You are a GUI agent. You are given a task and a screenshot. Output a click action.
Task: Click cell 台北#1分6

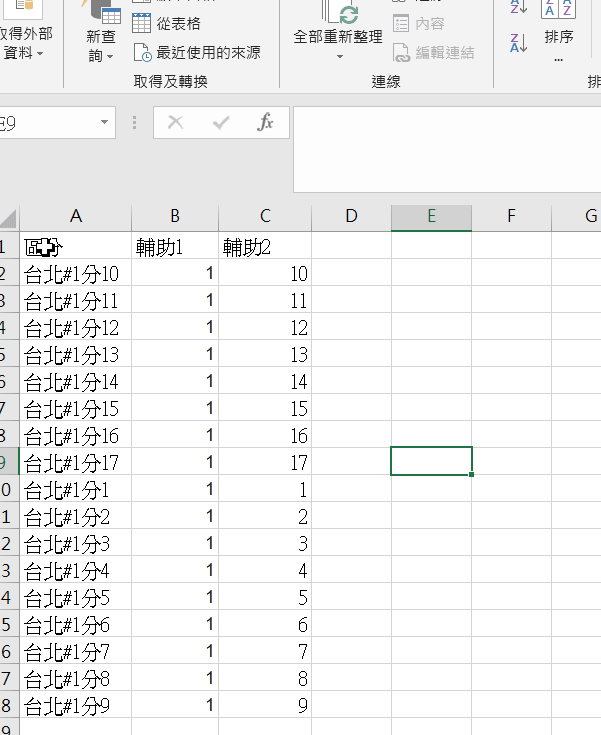coord(75,624)
